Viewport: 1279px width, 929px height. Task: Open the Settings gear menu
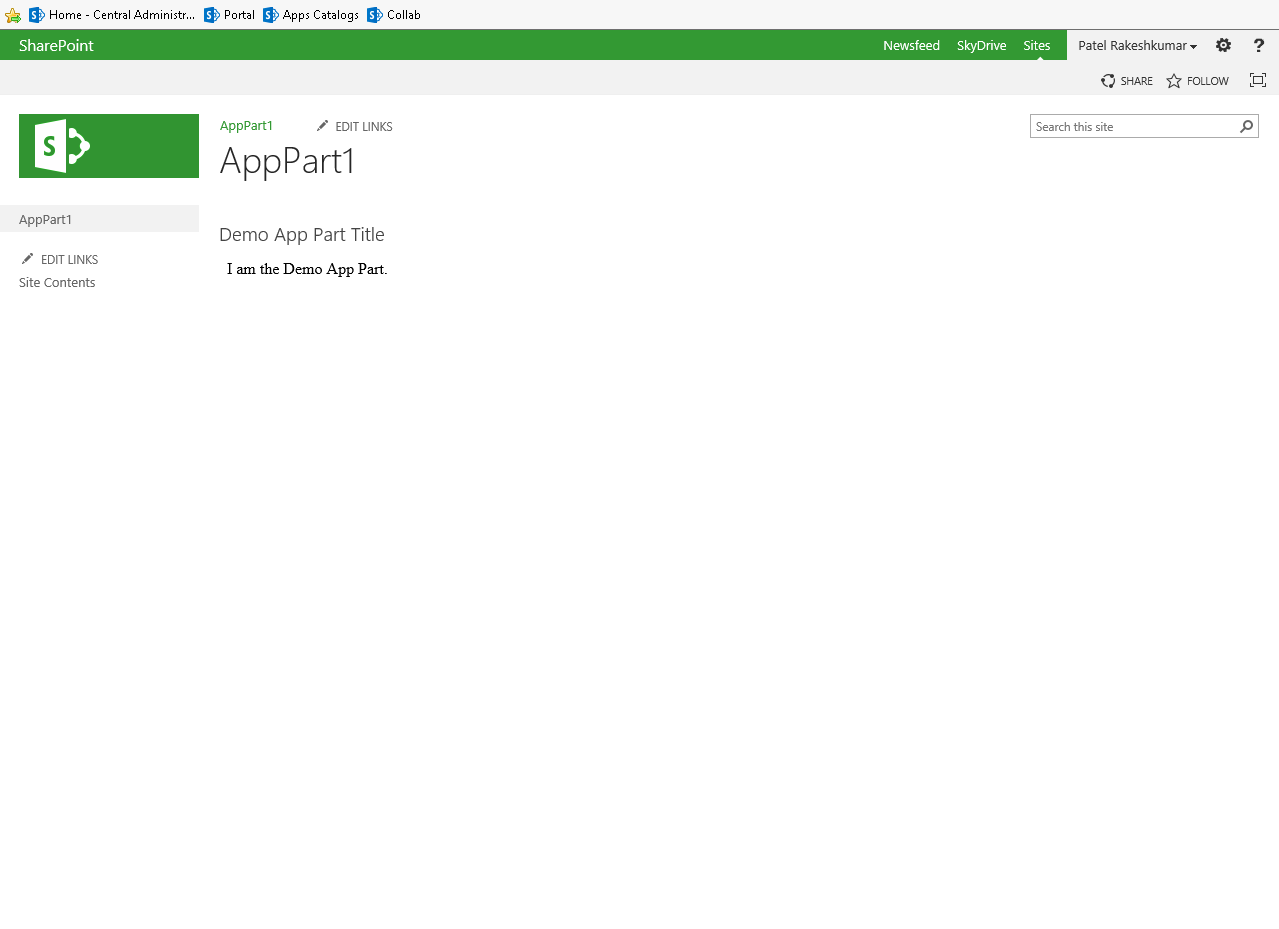[x=1223, y=45]
